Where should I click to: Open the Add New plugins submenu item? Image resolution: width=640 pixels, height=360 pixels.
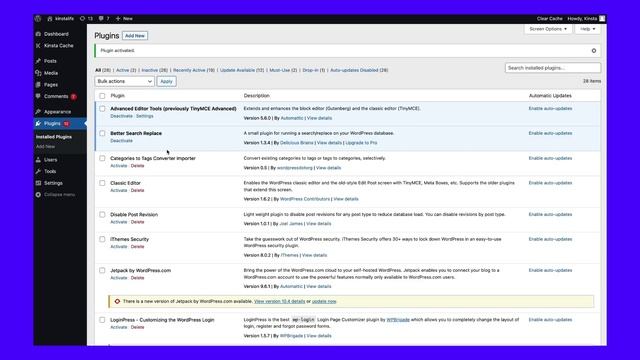click(x=45, y=147)
